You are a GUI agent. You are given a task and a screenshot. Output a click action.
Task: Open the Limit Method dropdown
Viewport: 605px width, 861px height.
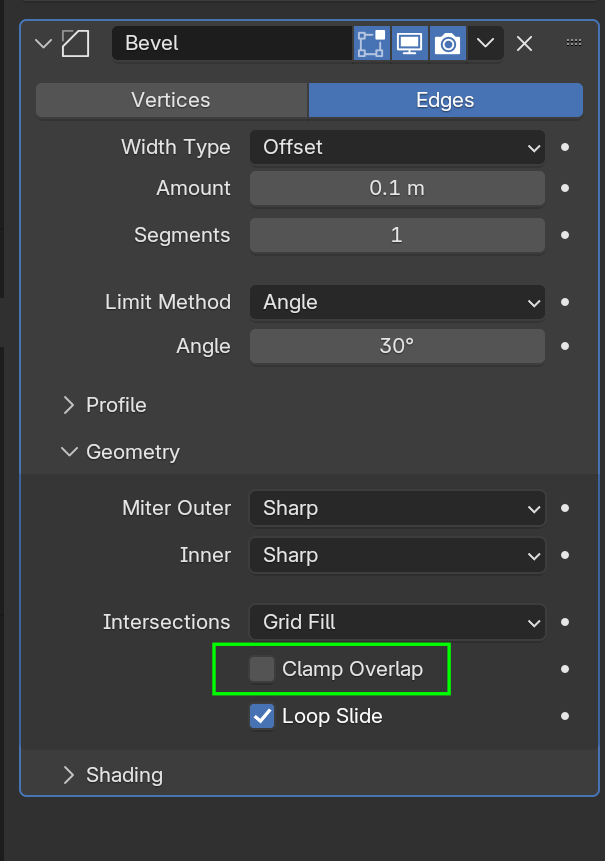click(396, 301)
